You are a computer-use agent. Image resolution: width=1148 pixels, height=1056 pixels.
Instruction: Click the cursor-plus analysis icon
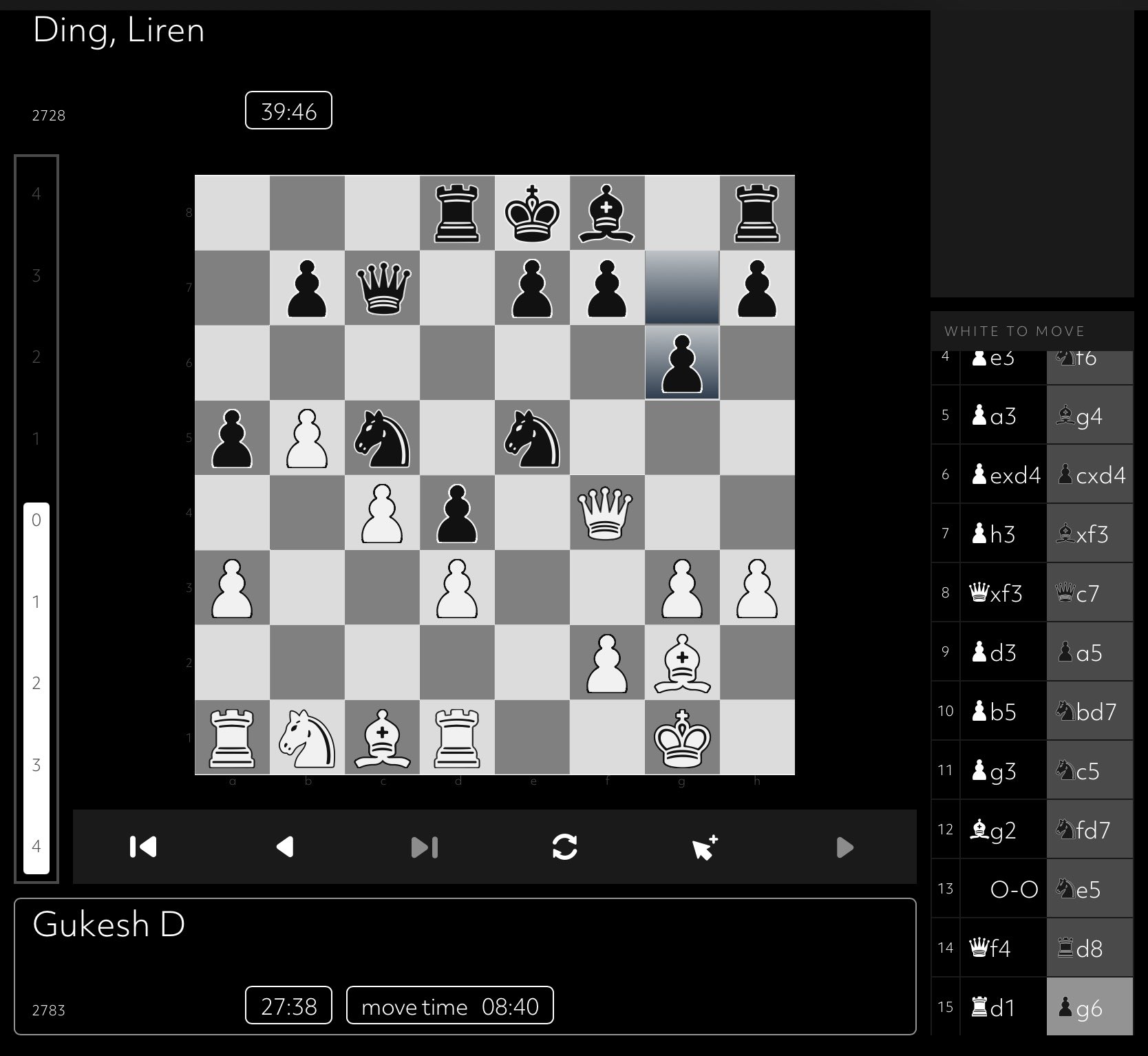pos(705,847)
